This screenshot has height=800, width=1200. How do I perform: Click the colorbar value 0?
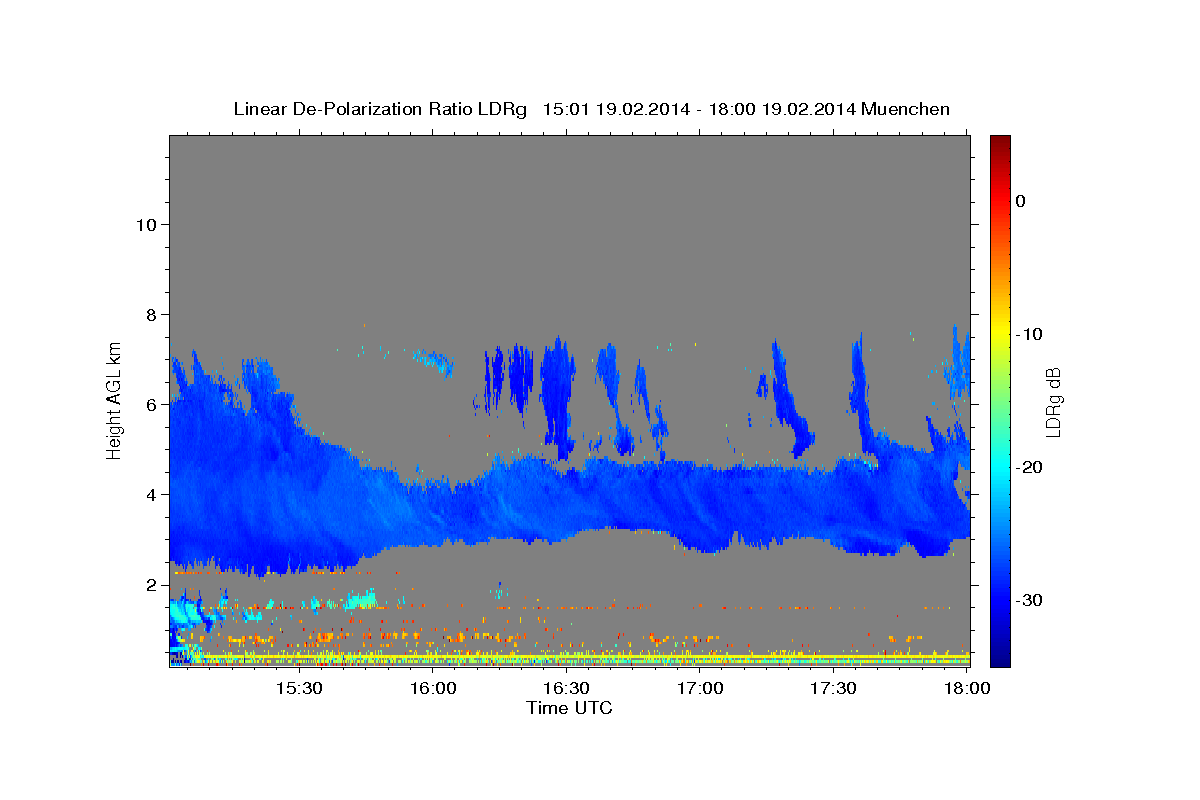(x=1021, y=201)
